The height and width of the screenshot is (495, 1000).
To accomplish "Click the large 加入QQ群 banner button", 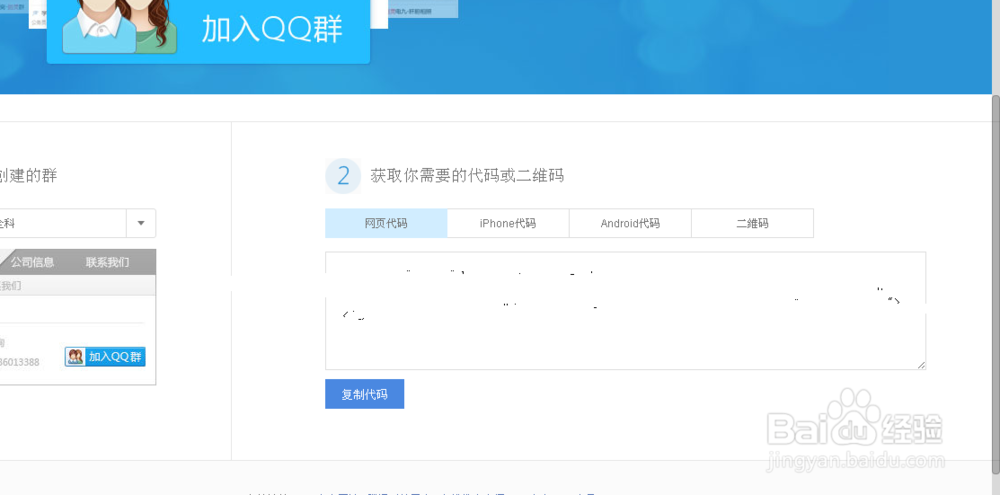I will pyautogui.click(x=209, y=30).
